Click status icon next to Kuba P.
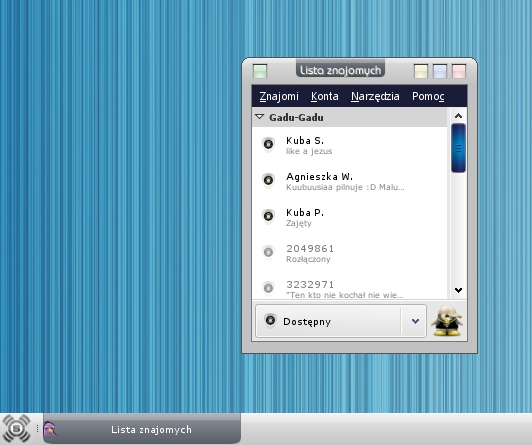This screenshot has width=532, height=445. [268, 216]
